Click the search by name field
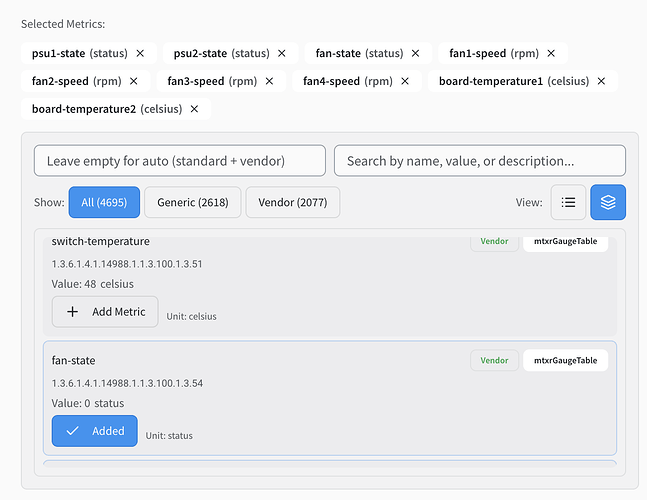 pyautogui.click(x=479, y=160)
